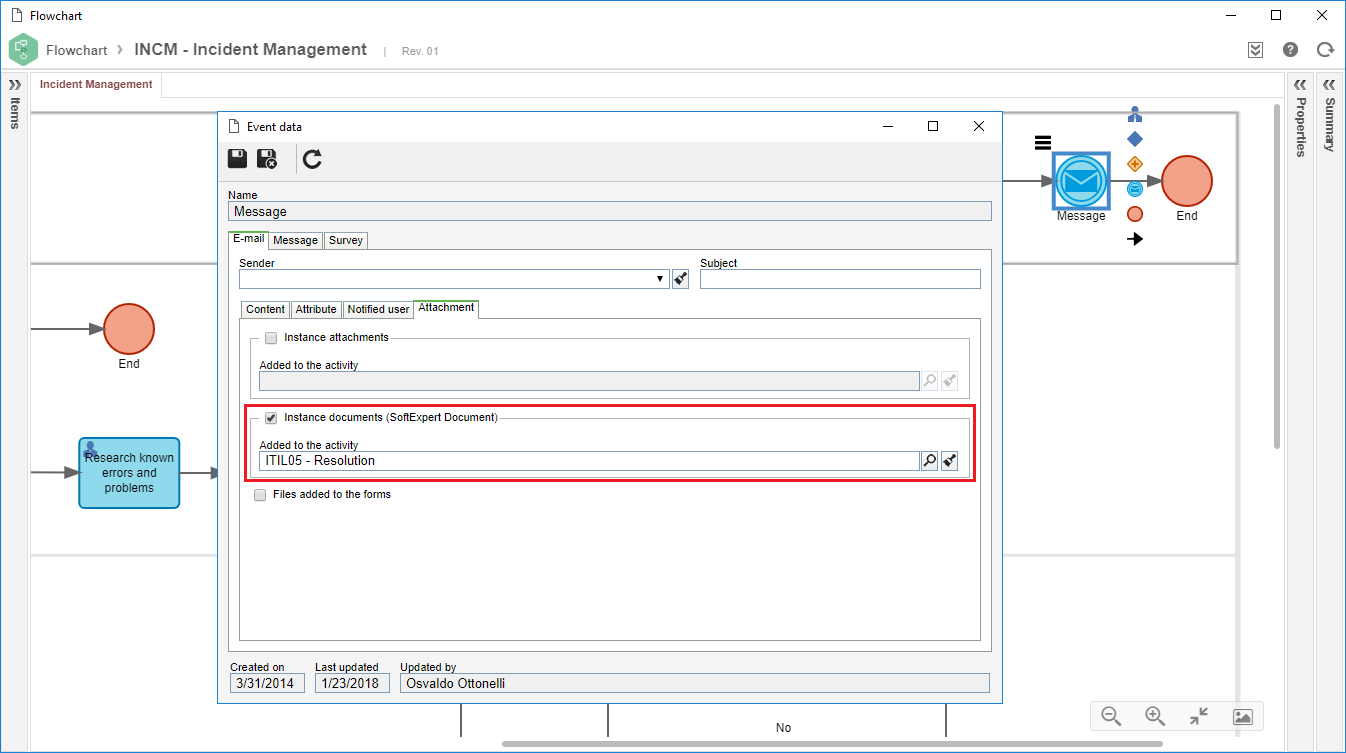
Task: Click the Help question mark icon
Action: pyautogui.click(x=1290, y=50)
